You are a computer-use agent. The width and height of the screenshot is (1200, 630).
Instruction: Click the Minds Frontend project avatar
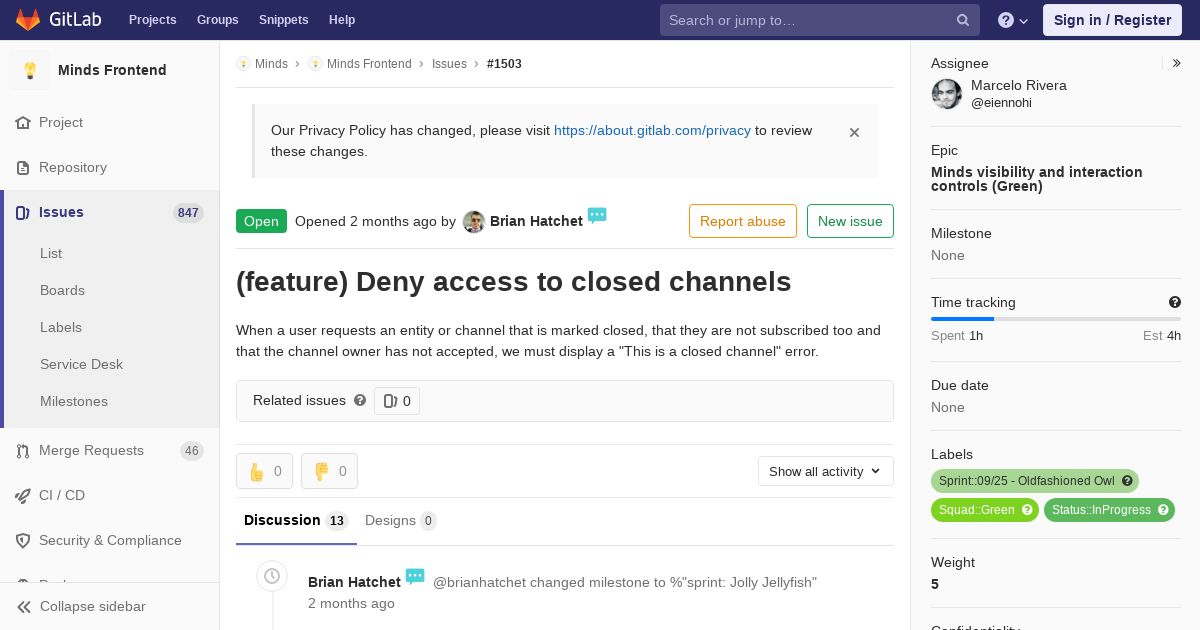tap(30, 70)
